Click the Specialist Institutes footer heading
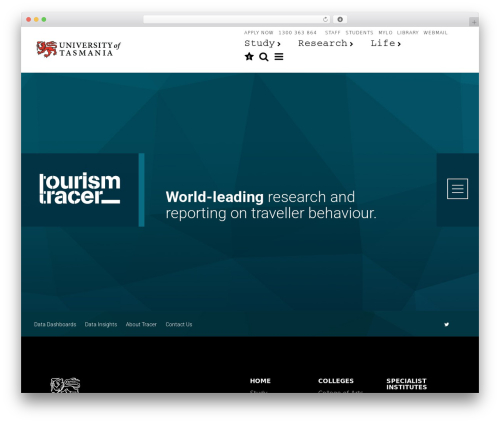500x423 pixels. click(x=406, y=384)
